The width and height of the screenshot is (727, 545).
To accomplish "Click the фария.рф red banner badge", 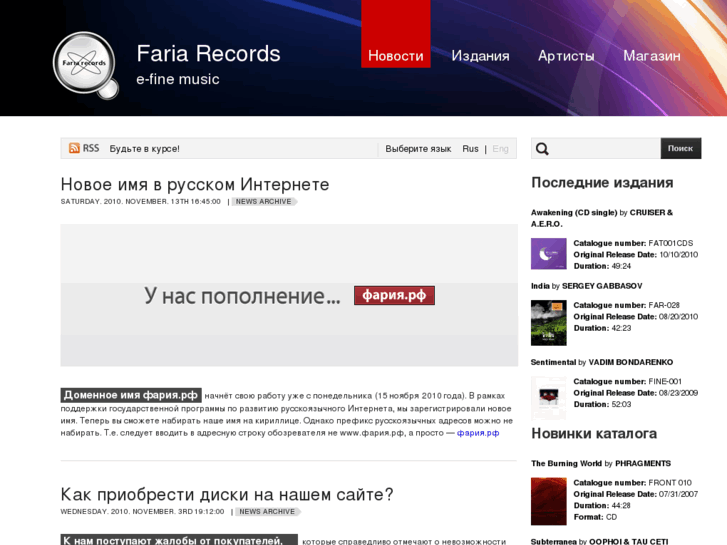I will click(394, 295).
